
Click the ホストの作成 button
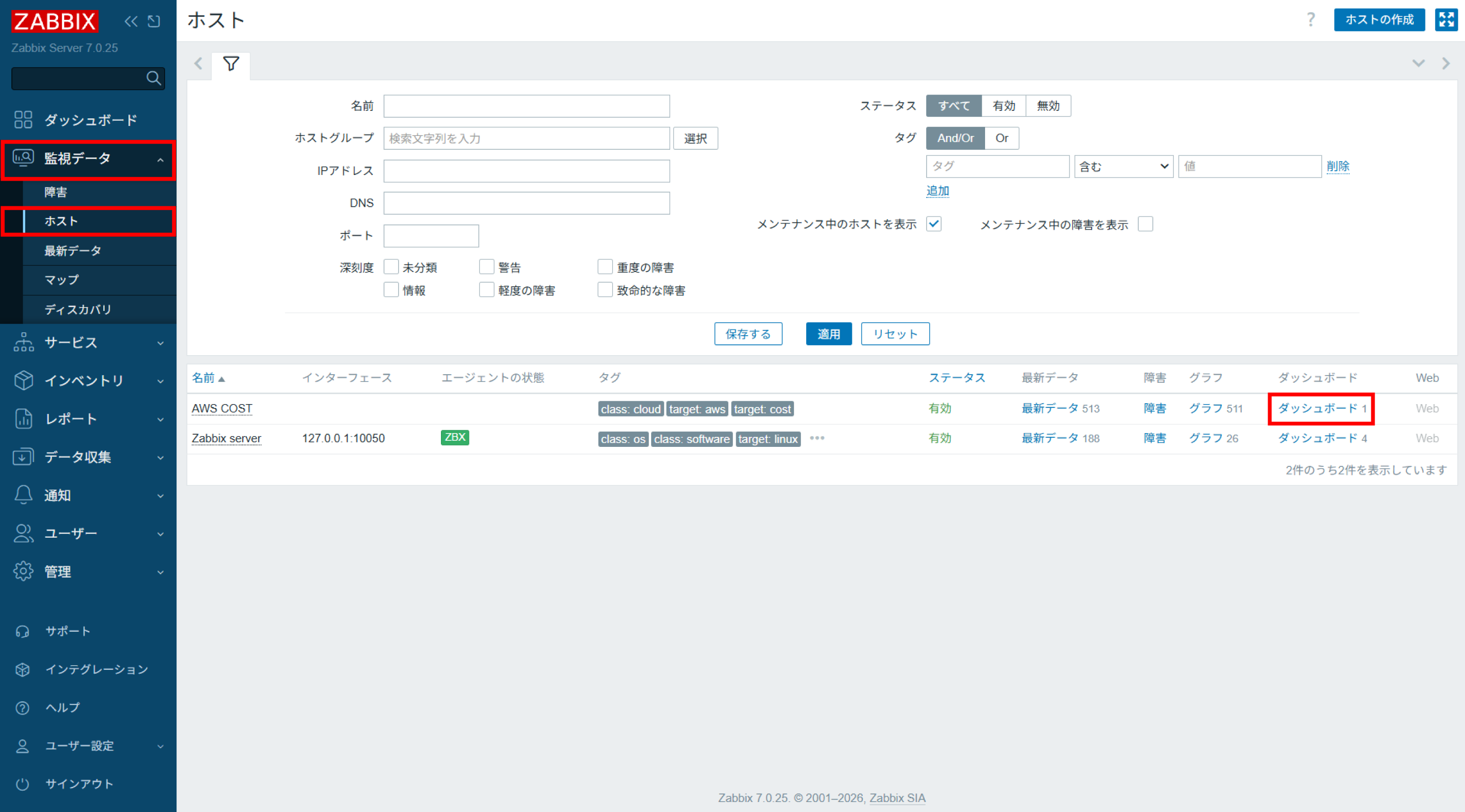pos(1379,20)
